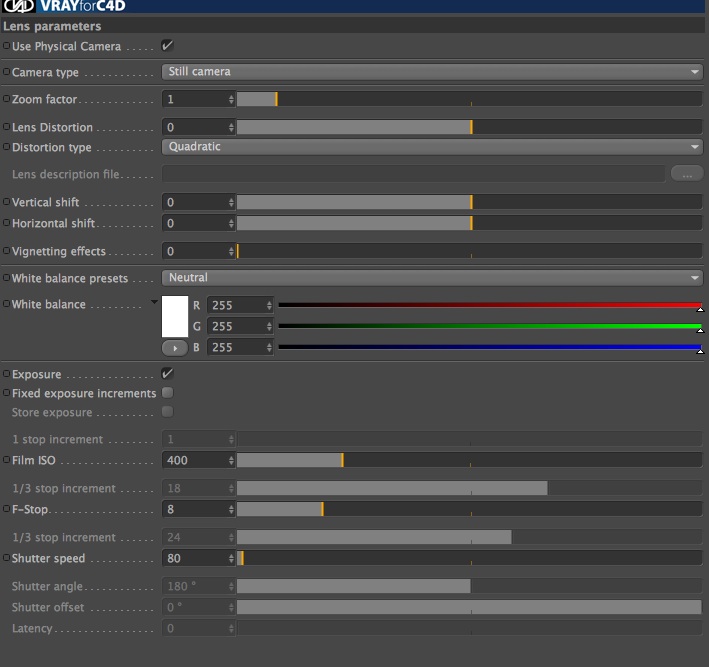Adjust the F-Stop slider

coord(469,509)
